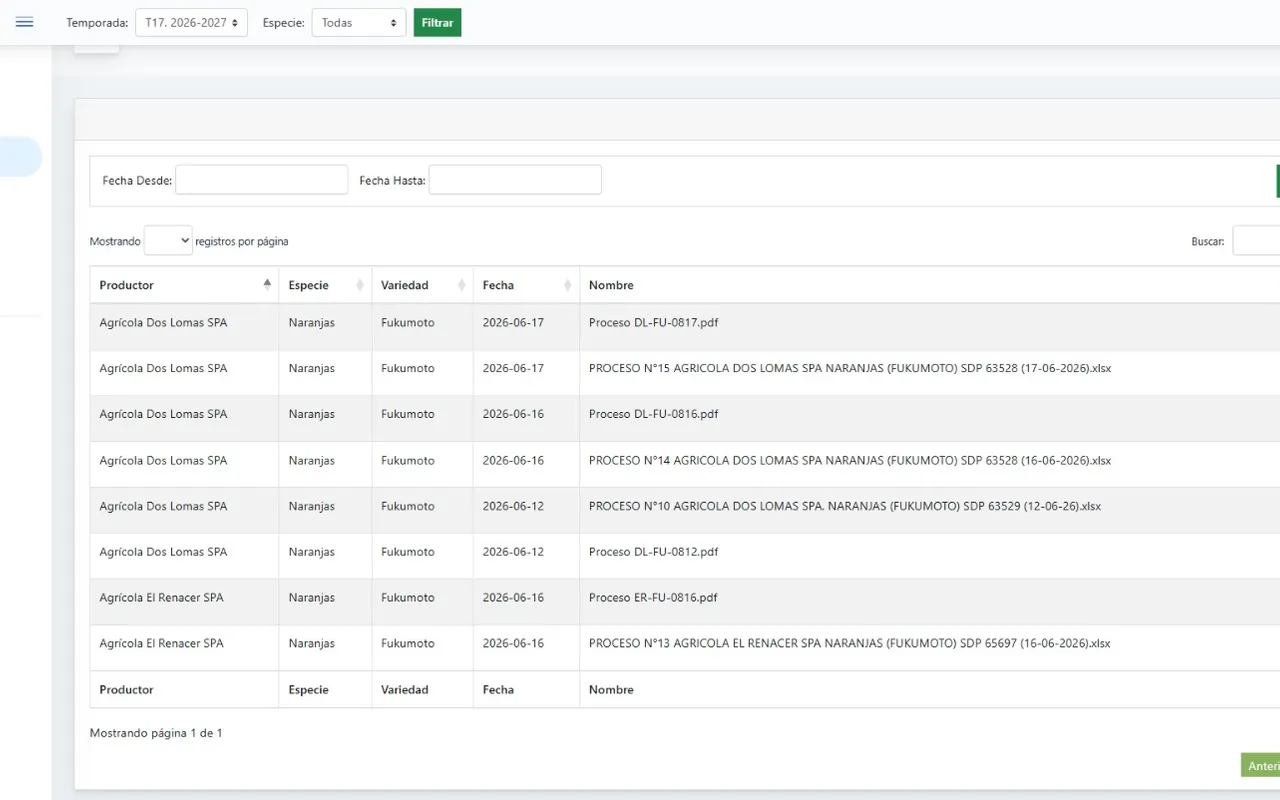Select file Proceso ER-FU-0816.pdf
The height and width of the screenshot is (800, 1280).
(653, 597)
